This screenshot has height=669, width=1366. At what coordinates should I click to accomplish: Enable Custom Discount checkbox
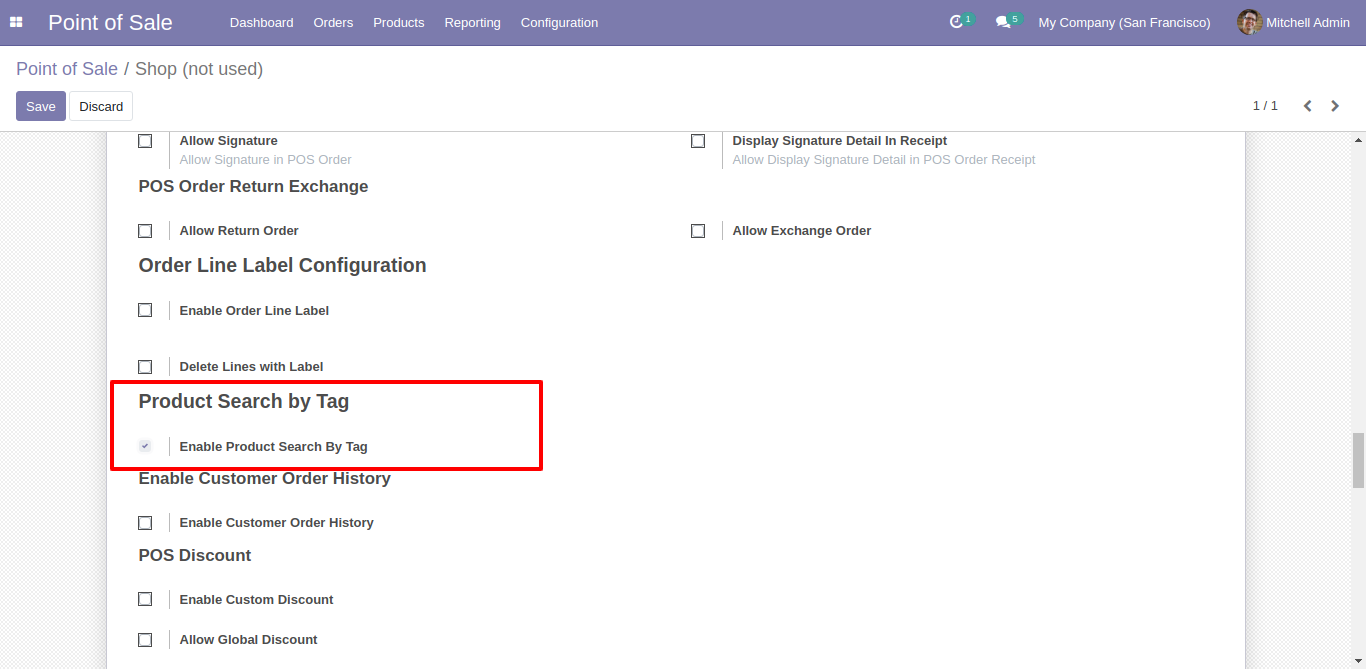point(145,600)
